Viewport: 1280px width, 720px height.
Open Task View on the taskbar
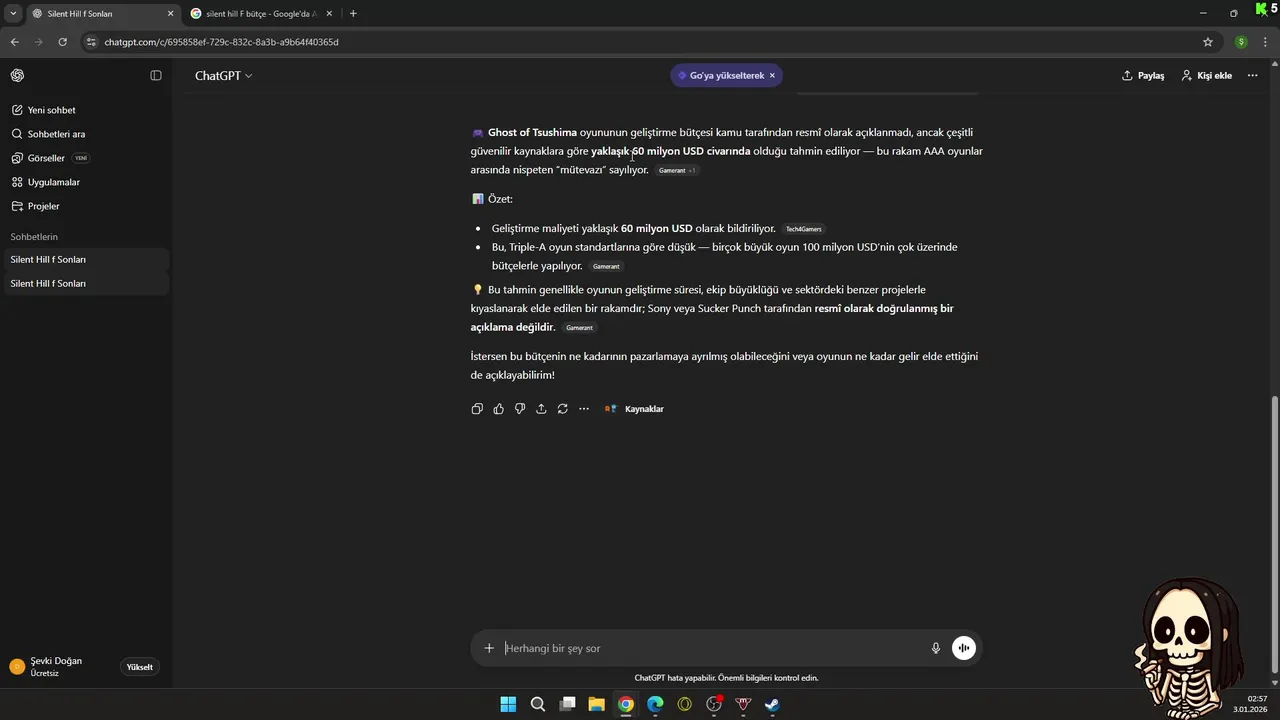coord(567,704)
